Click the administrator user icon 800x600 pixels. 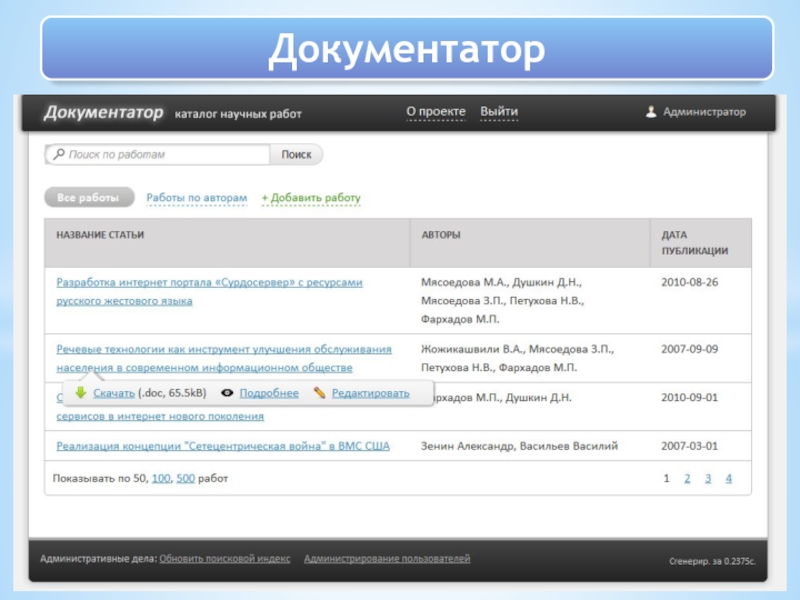[x=651, y=112]
